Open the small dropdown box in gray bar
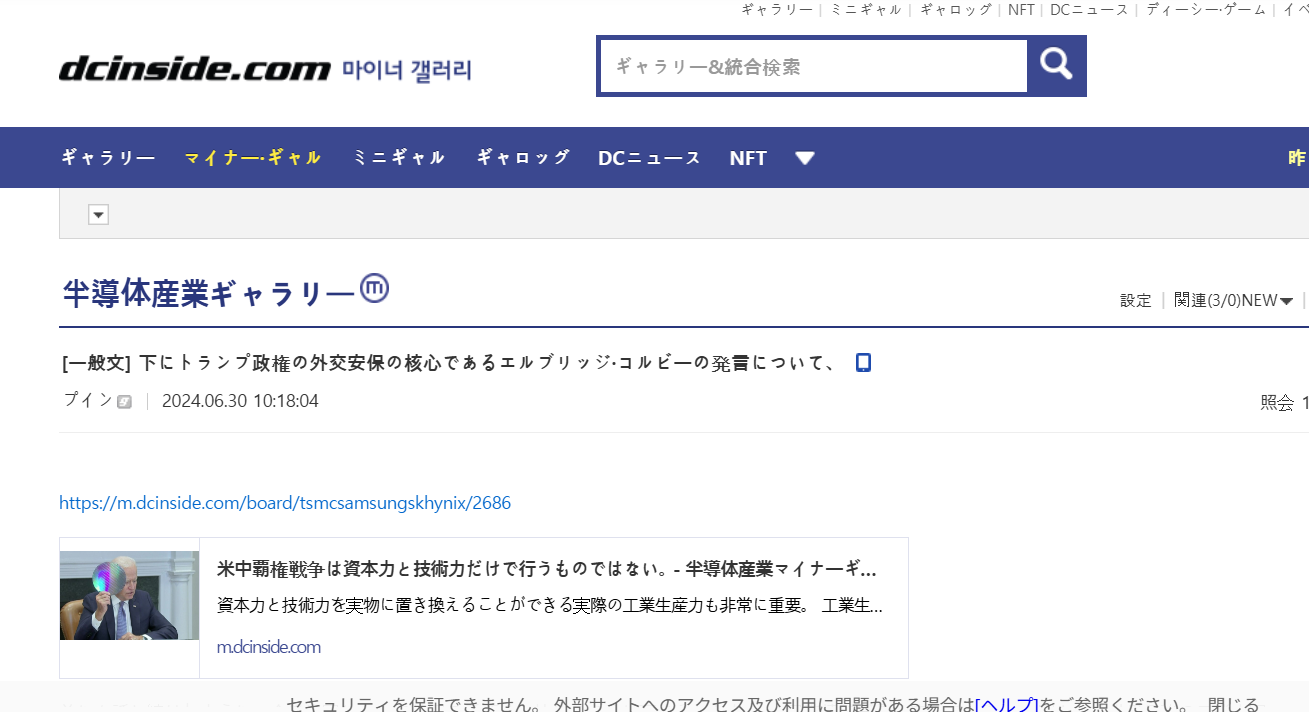Screen dimensions: 1309x712 click(x=98, y=215)
